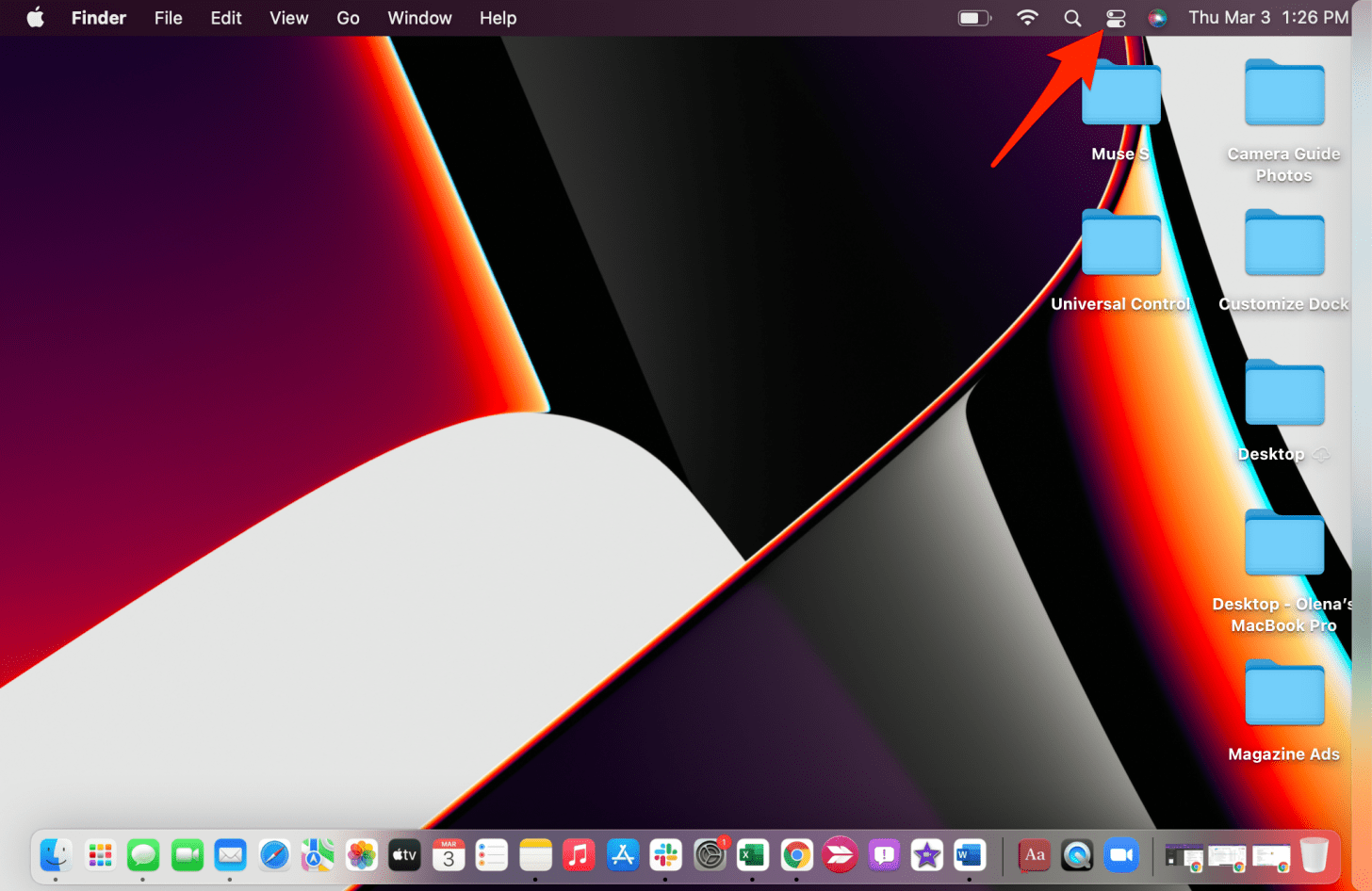Image resolution: width=1372 pixels, height=891 pixels.
Task: Launch Microsoft Excel
Action: pyautogui.click(x=752, y=855)
